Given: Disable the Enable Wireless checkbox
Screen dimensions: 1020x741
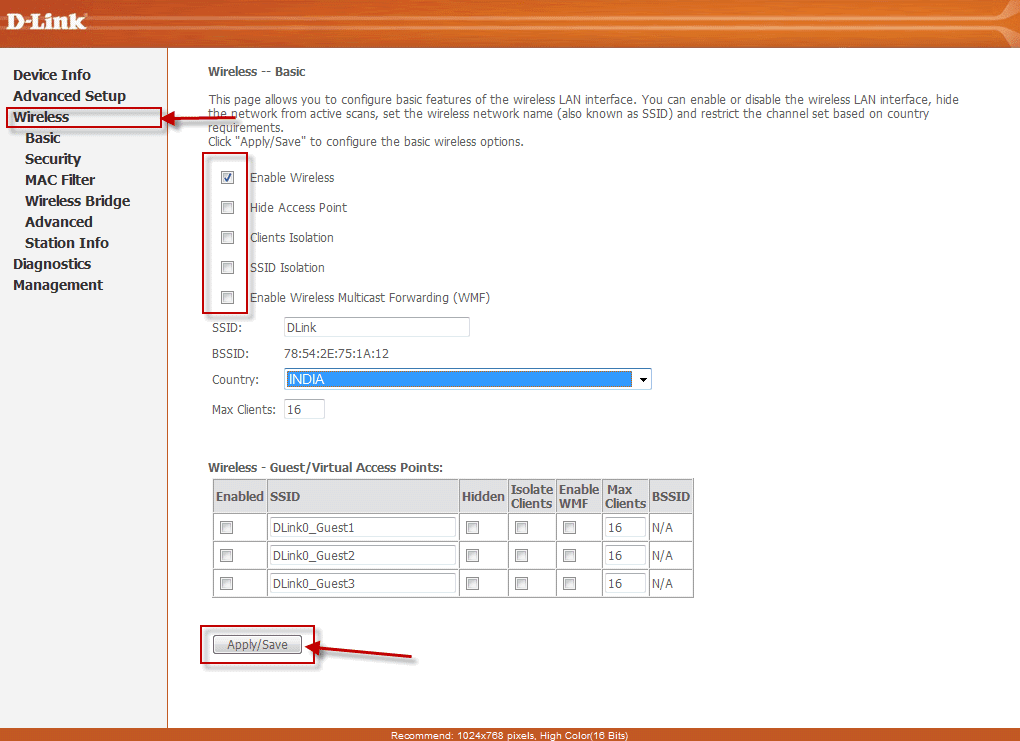Looking at the screenshot, I should [x=227, y=177].
